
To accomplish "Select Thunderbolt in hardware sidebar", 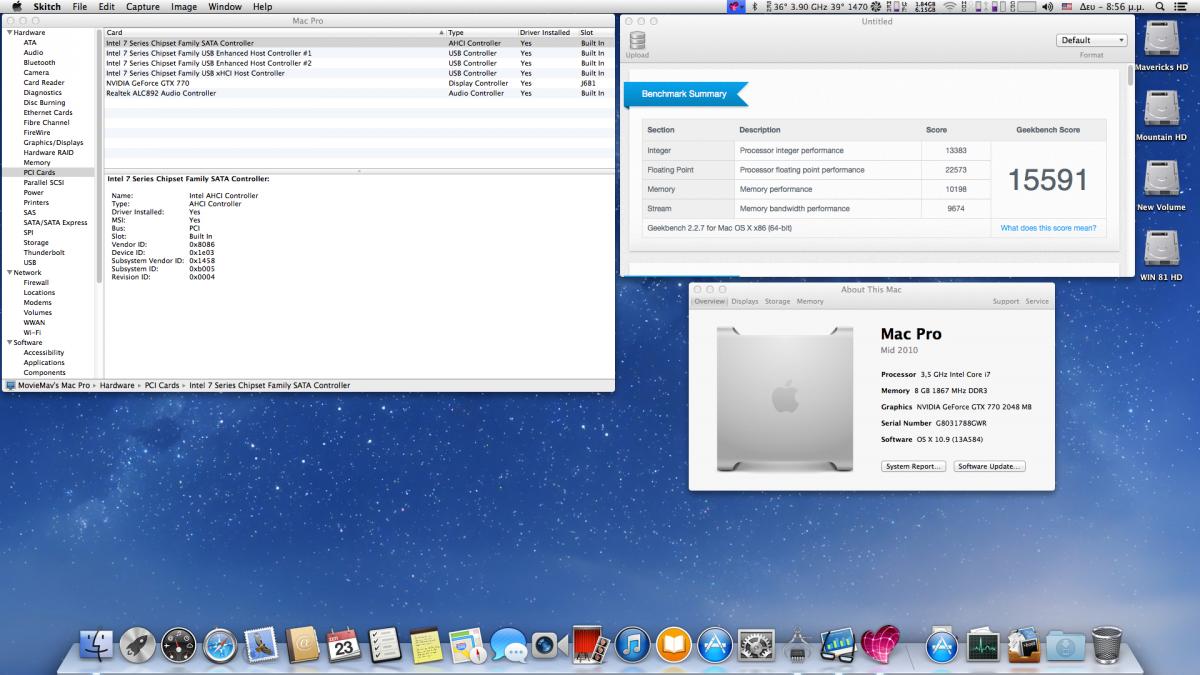I will coord(43,252).
